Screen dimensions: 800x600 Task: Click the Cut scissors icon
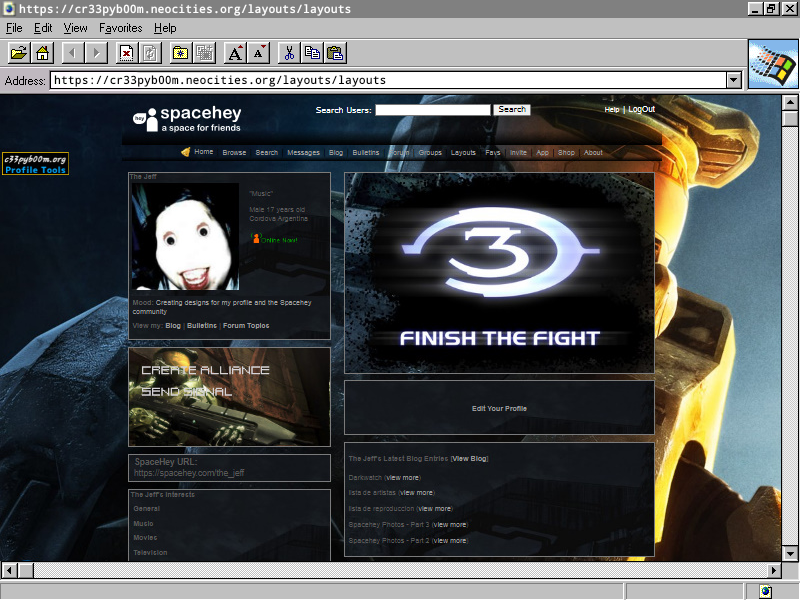click(289, 53)
